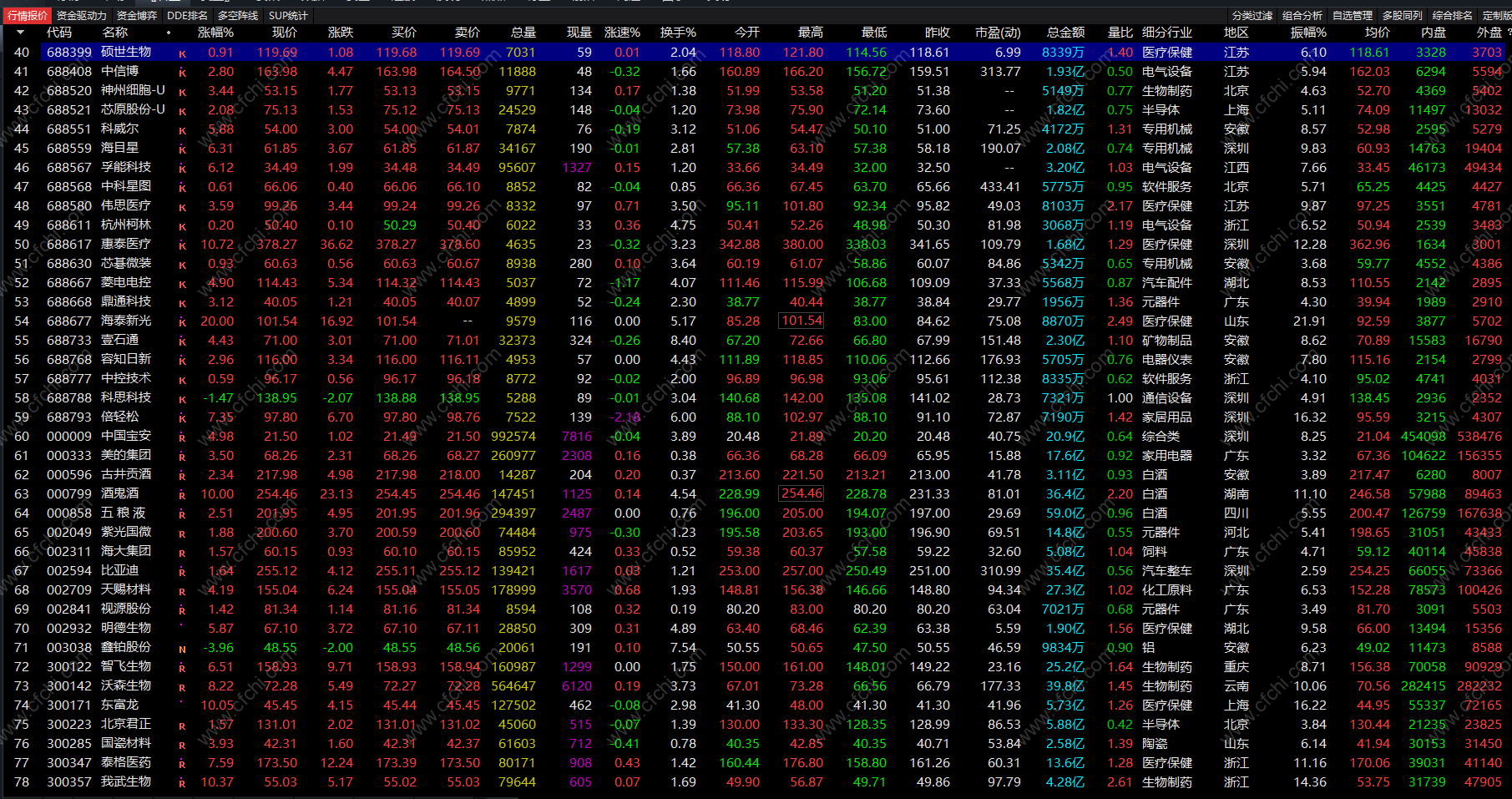This screenshot has height=799, width=1512.
Task: Select the 比亚迪 stock name
Action: click(119, 570)
